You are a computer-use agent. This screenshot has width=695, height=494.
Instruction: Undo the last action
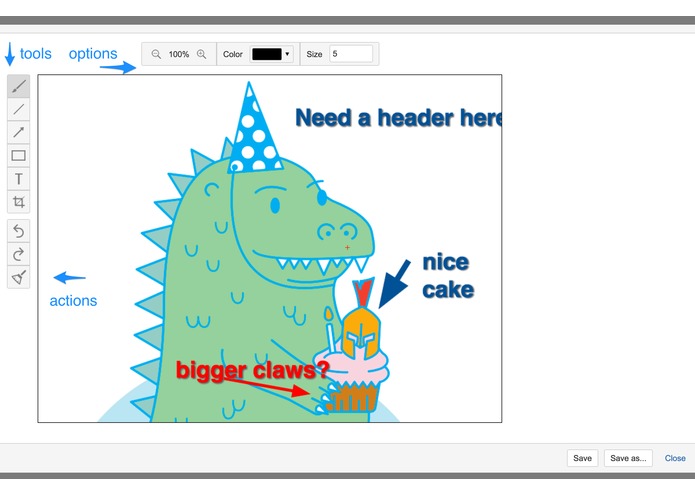click(x=19, y=231)
